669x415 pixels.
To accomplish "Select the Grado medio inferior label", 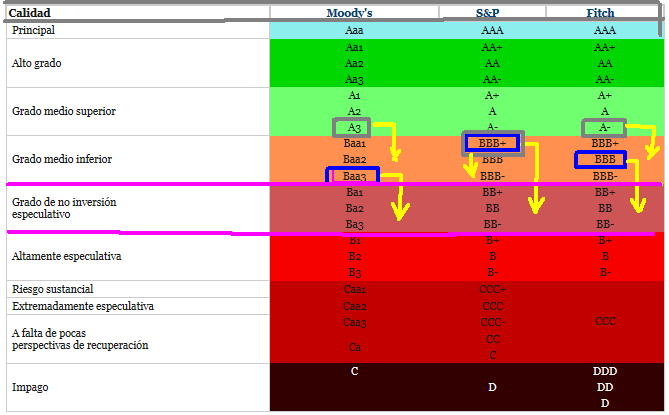I will [x=61, y=160].
